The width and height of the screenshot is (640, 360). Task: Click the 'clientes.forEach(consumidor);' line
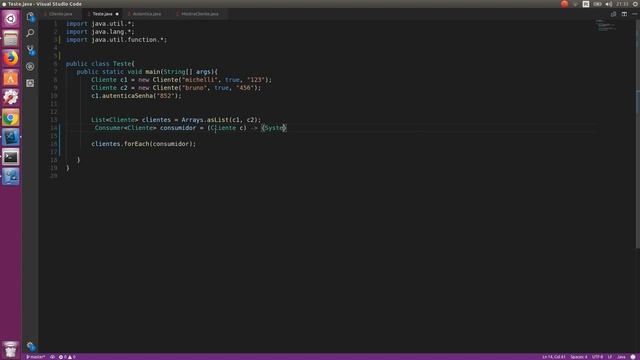click(144, 144)
